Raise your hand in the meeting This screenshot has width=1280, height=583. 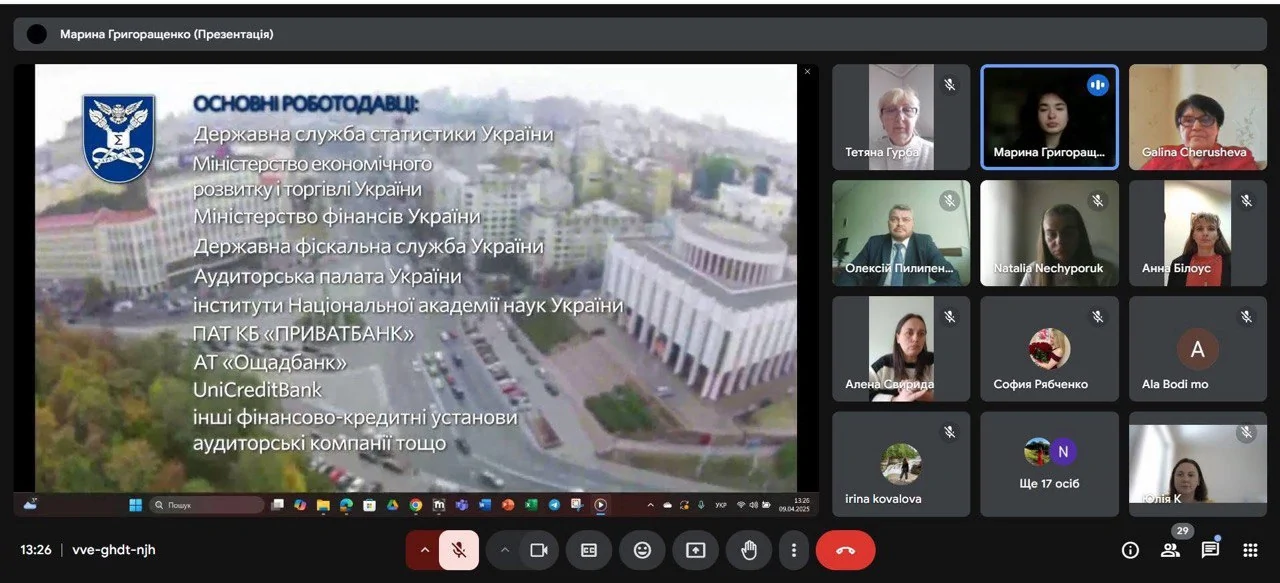tap(748, 550)
